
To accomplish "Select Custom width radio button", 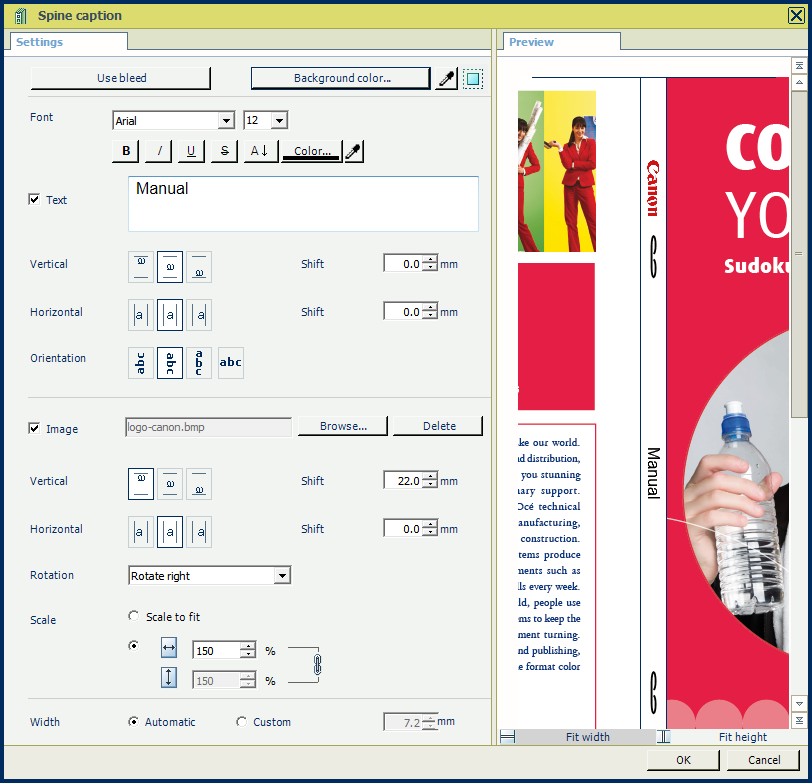I will (x=241, y=722).
